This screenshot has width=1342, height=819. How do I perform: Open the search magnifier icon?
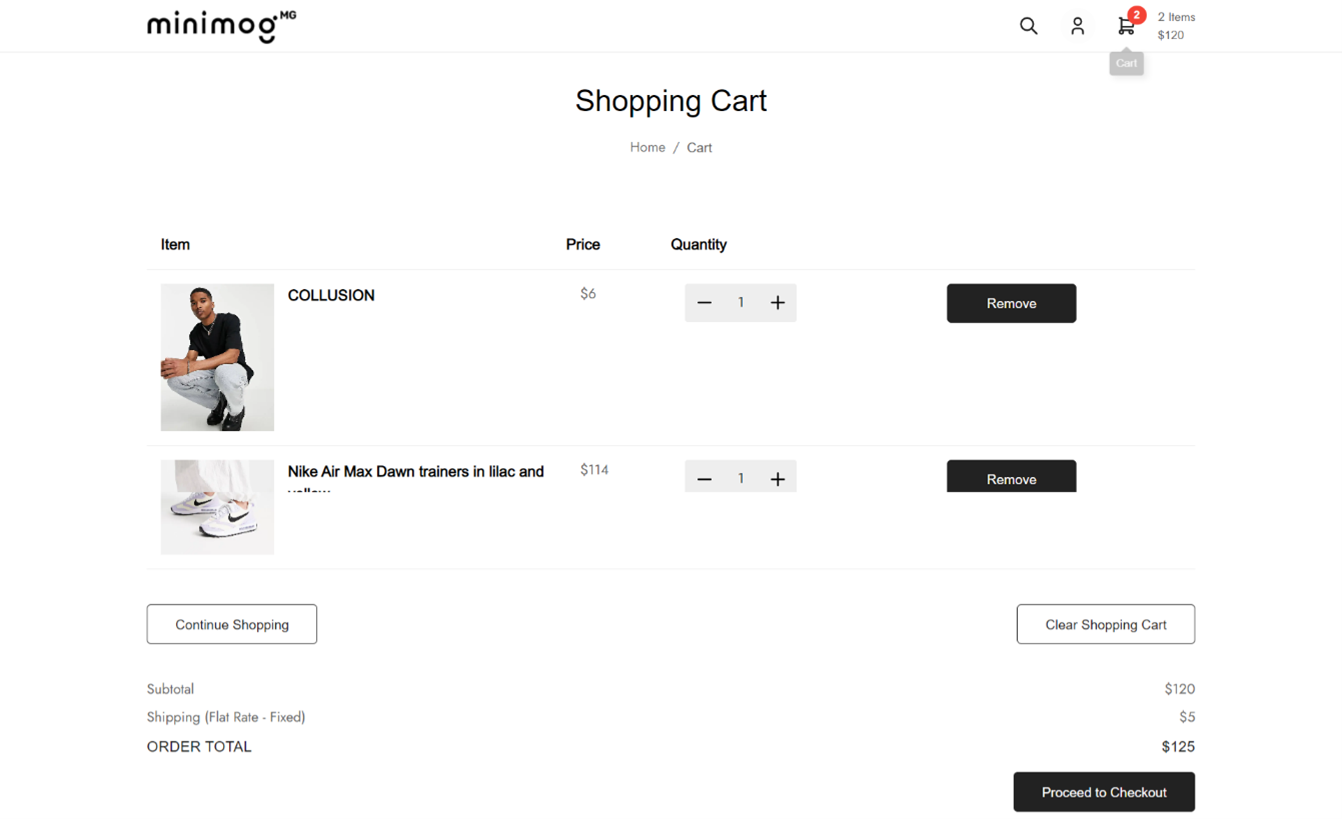[1028, 26]
